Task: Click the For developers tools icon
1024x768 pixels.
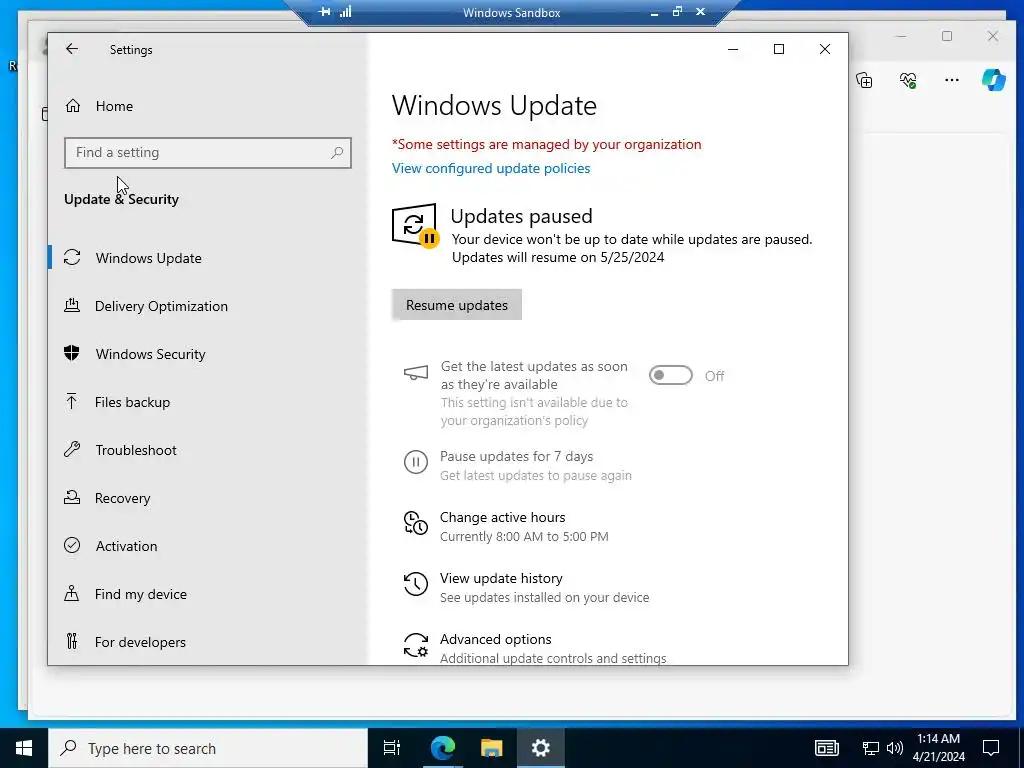Action: (72, 641)
